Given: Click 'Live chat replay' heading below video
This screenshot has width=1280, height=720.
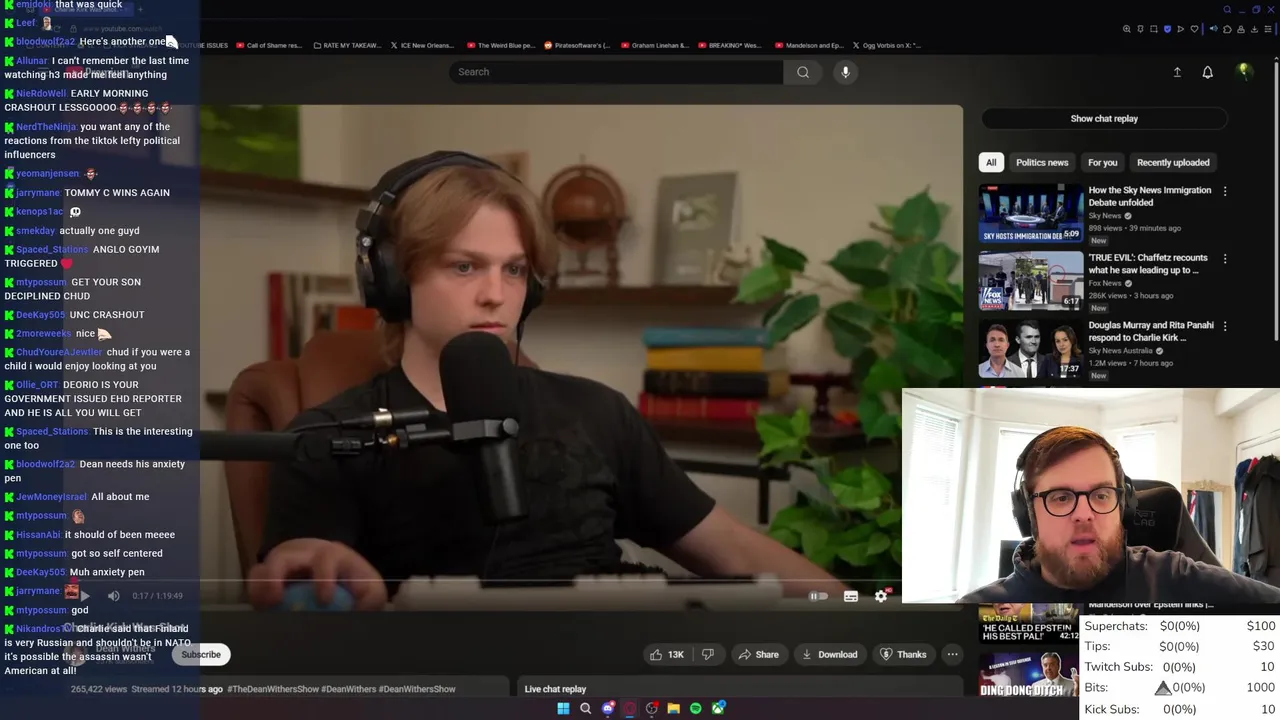Looking at the screenshot, I should tap(555, 689).
